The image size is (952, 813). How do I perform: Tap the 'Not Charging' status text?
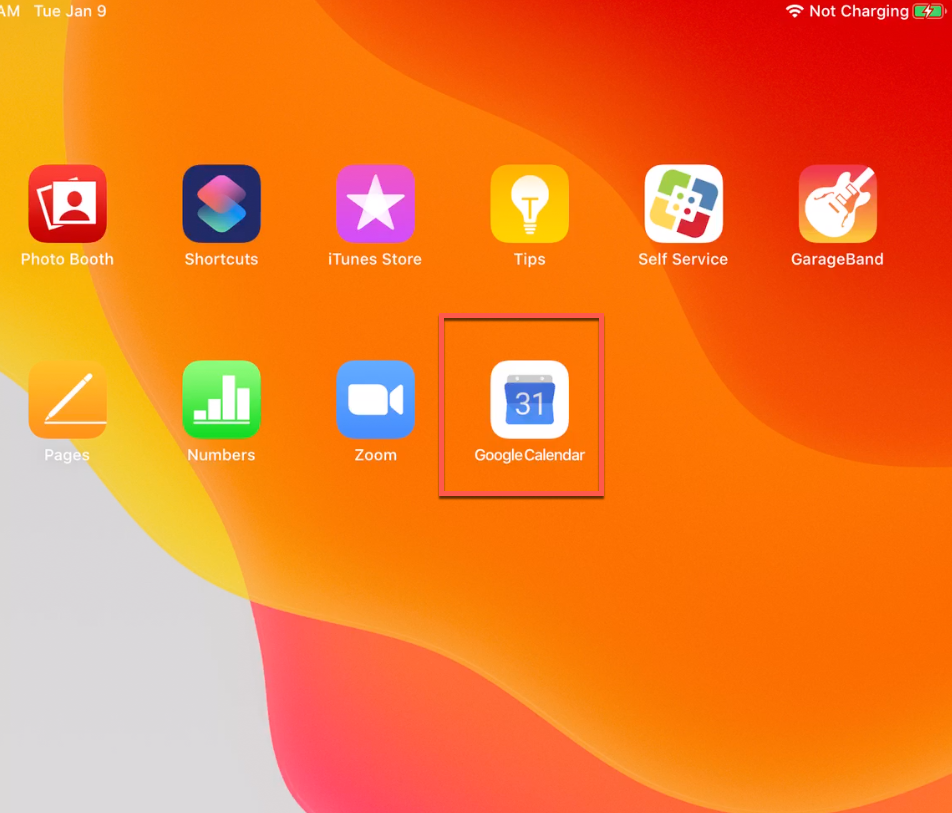(858, 11)
